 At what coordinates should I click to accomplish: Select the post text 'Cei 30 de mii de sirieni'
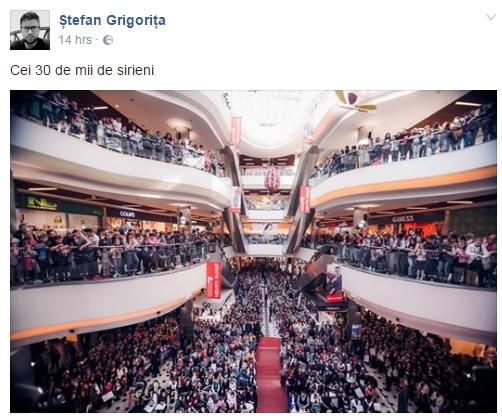coord(82,70)
